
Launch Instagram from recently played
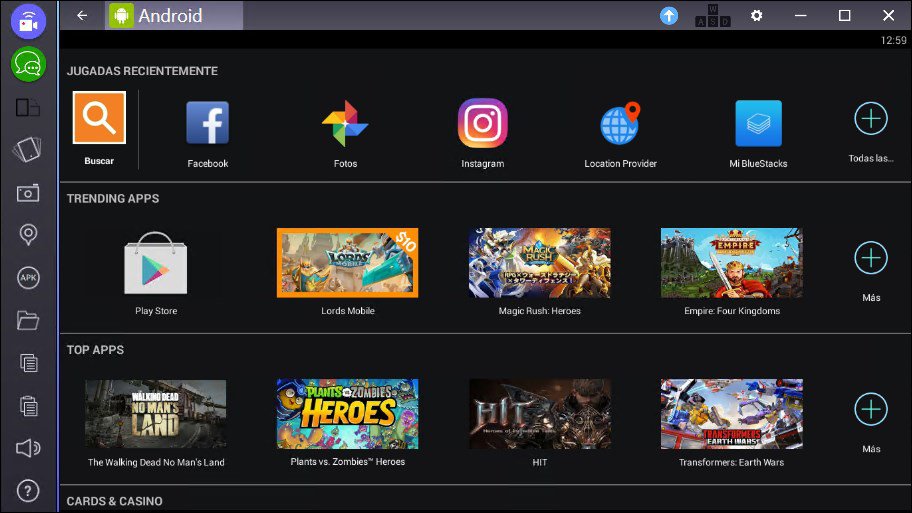[482, 123]
